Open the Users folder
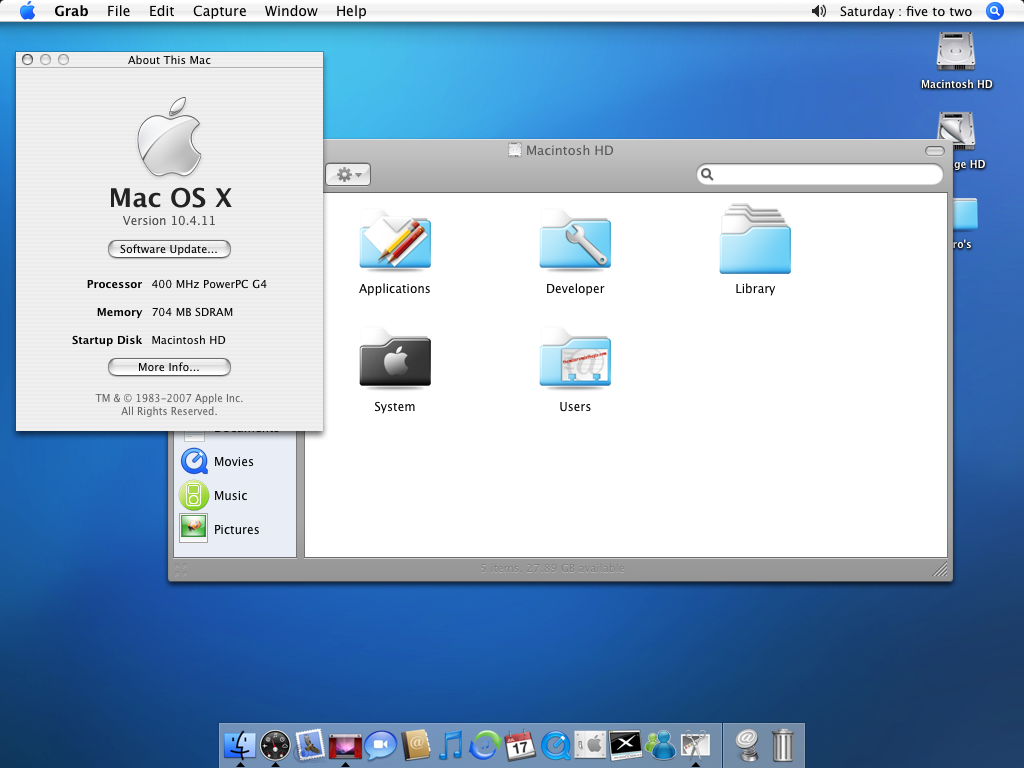Image resolution: width=1024 pixels, height=768 pixels. point(575,360)
